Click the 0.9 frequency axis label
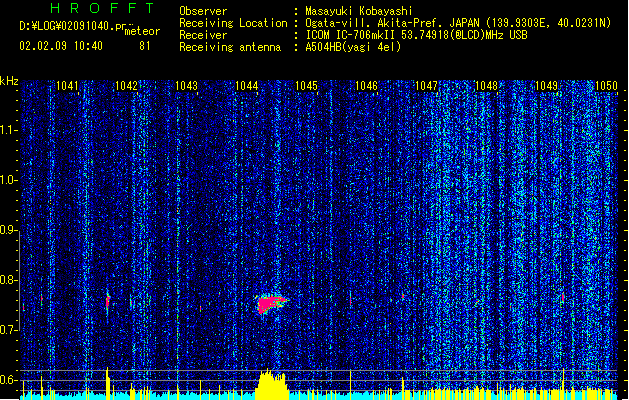This screenshot has width=629, height=400. pos(9,230)
